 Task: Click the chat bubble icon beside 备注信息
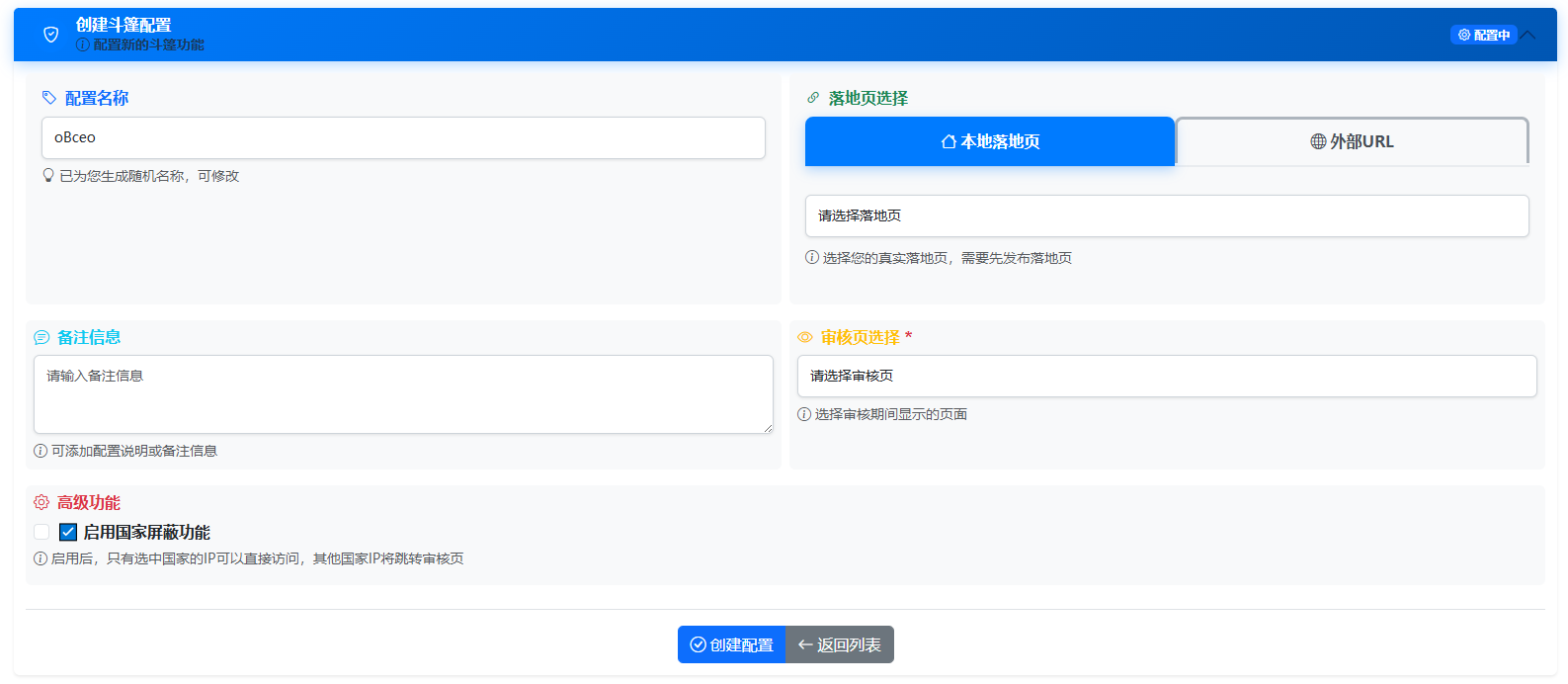41,337
